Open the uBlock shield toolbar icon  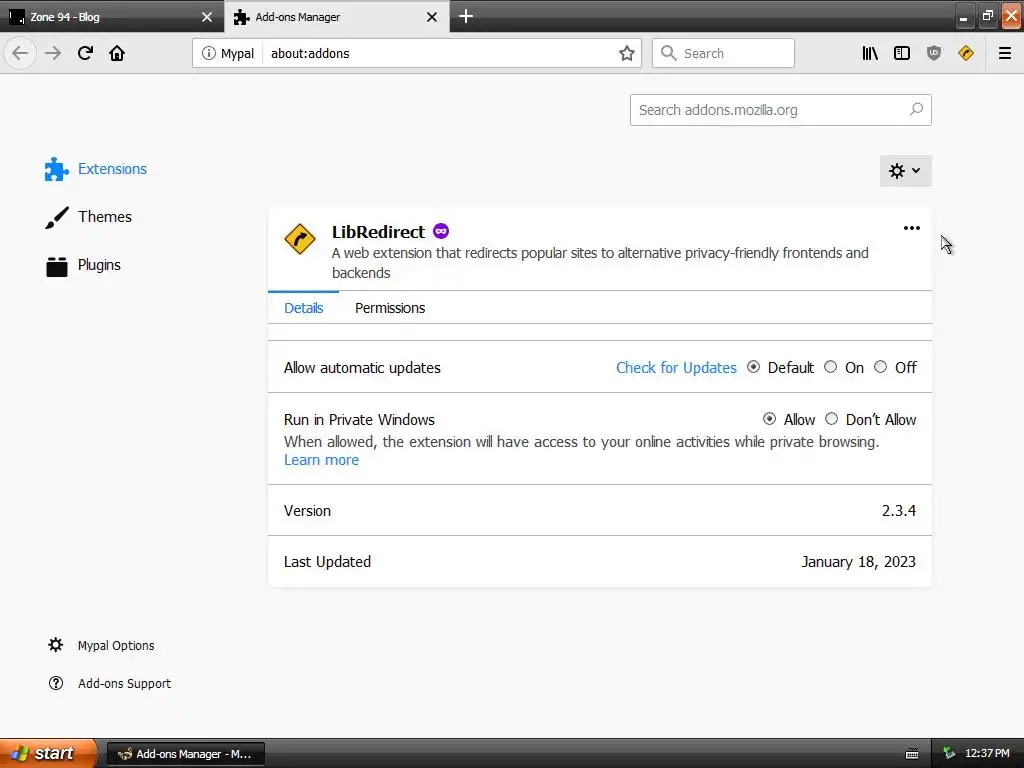point(934,54)
